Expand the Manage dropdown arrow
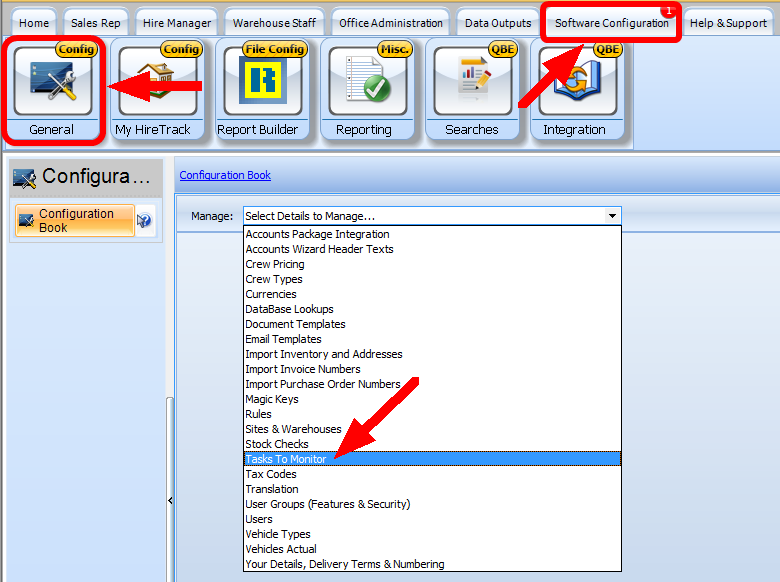The width and height of the screenshot is (780, 582). pyautogui.click(x=612, y=216)
